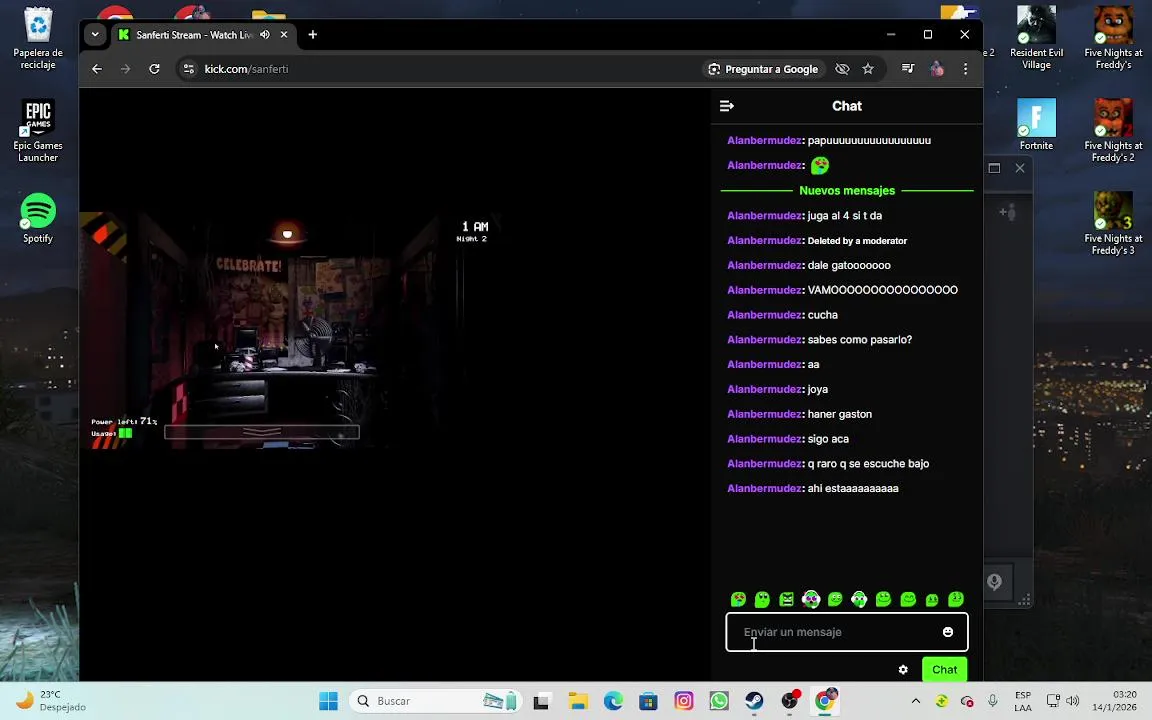Screen dimensions: 1152x720
Task: Open the tab search dropdown arrow
Action: coord(95,34)
